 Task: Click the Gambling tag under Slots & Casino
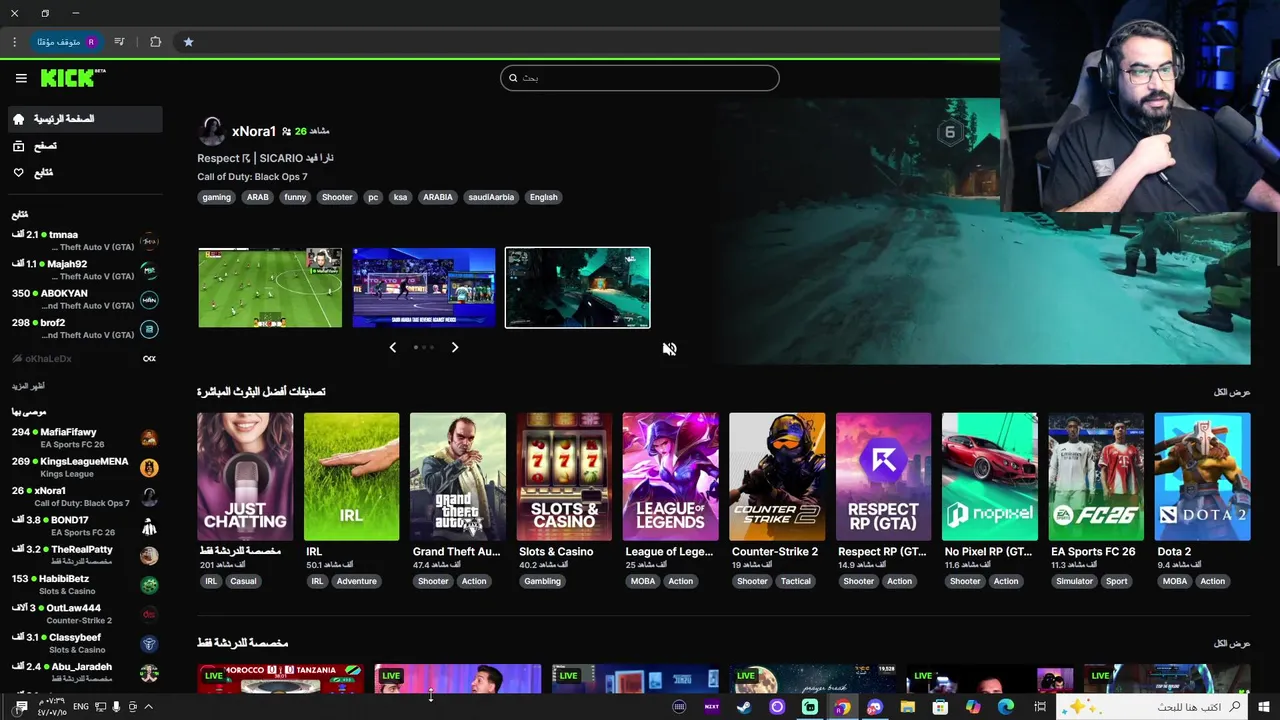[x=543, y=581]
